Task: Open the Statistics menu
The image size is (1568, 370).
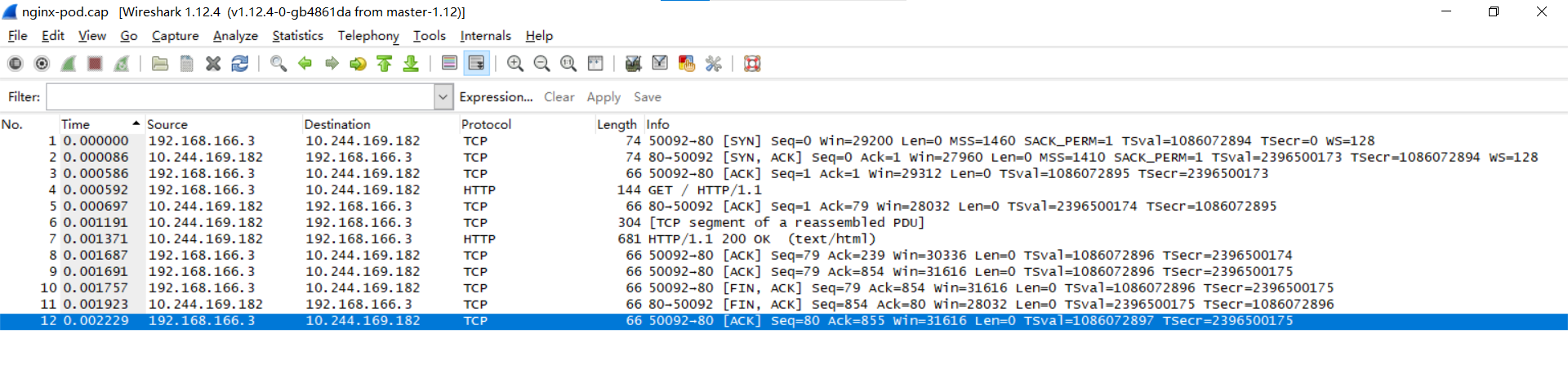Action: click(x=298, y=36)
